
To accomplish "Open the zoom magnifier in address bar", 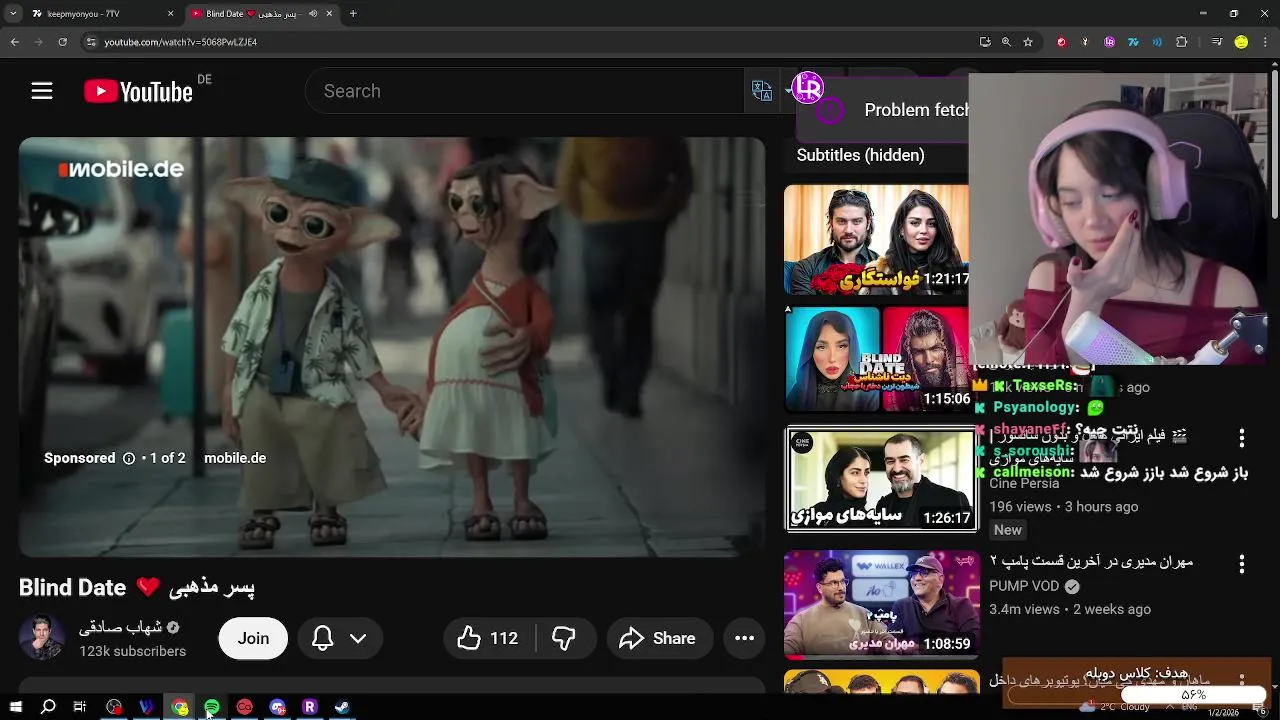I will point(1006,42).
